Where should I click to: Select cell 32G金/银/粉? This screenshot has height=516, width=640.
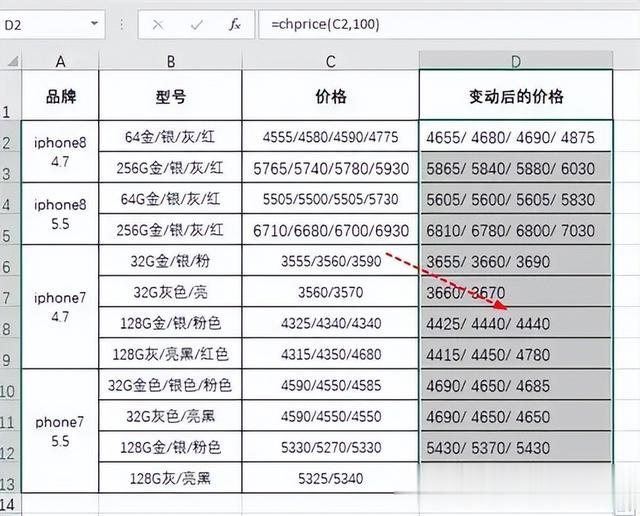[171, 260]
